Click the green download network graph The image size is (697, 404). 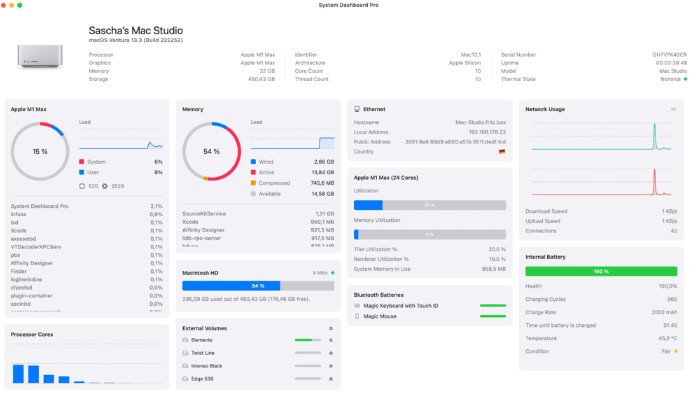pos(601,137)
